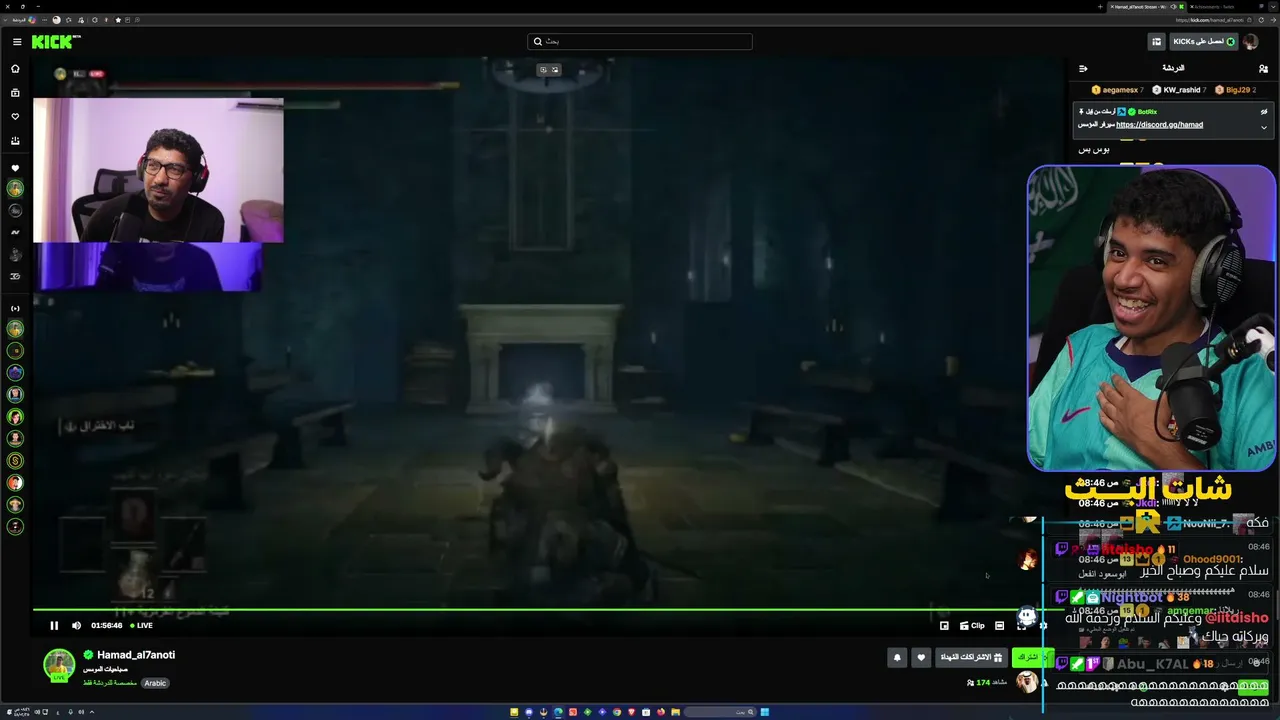Click the taskbar search box

pyautogui.click(x=720, y=712)
